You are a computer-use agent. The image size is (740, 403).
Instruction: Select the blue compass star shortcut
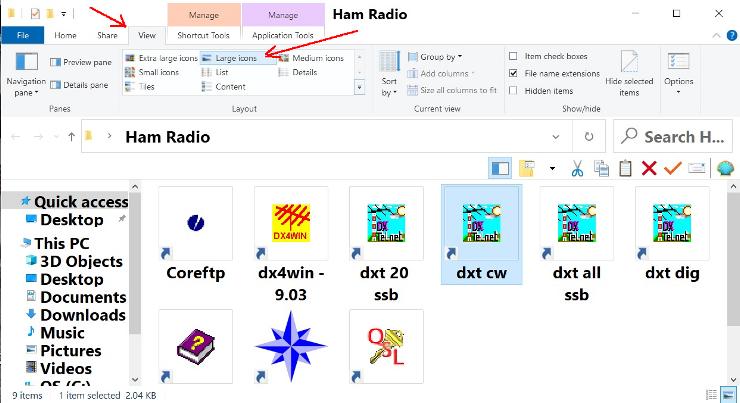tap(291, 346)
